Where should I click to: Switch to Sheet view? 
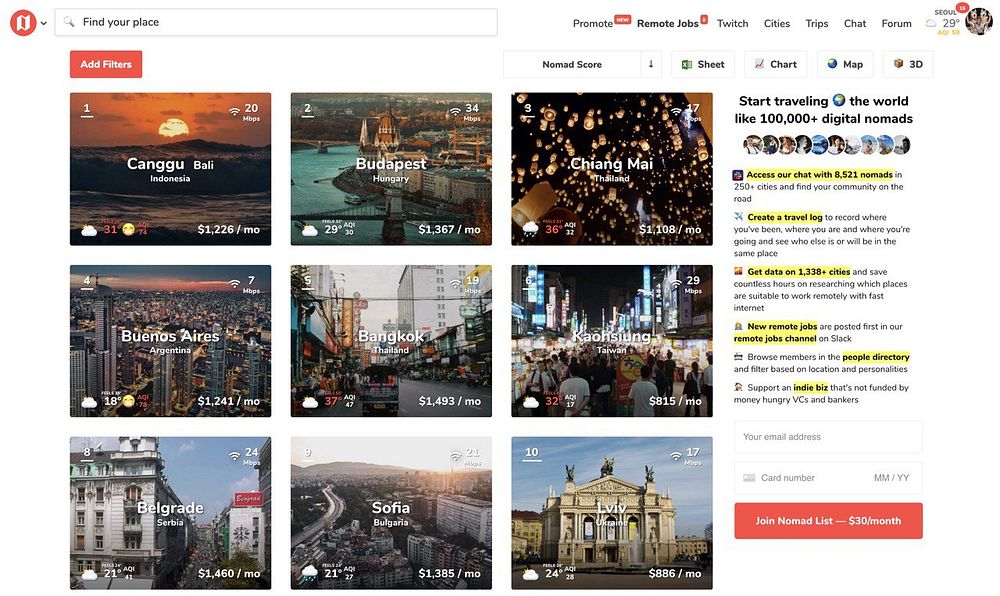pos(703,64)
